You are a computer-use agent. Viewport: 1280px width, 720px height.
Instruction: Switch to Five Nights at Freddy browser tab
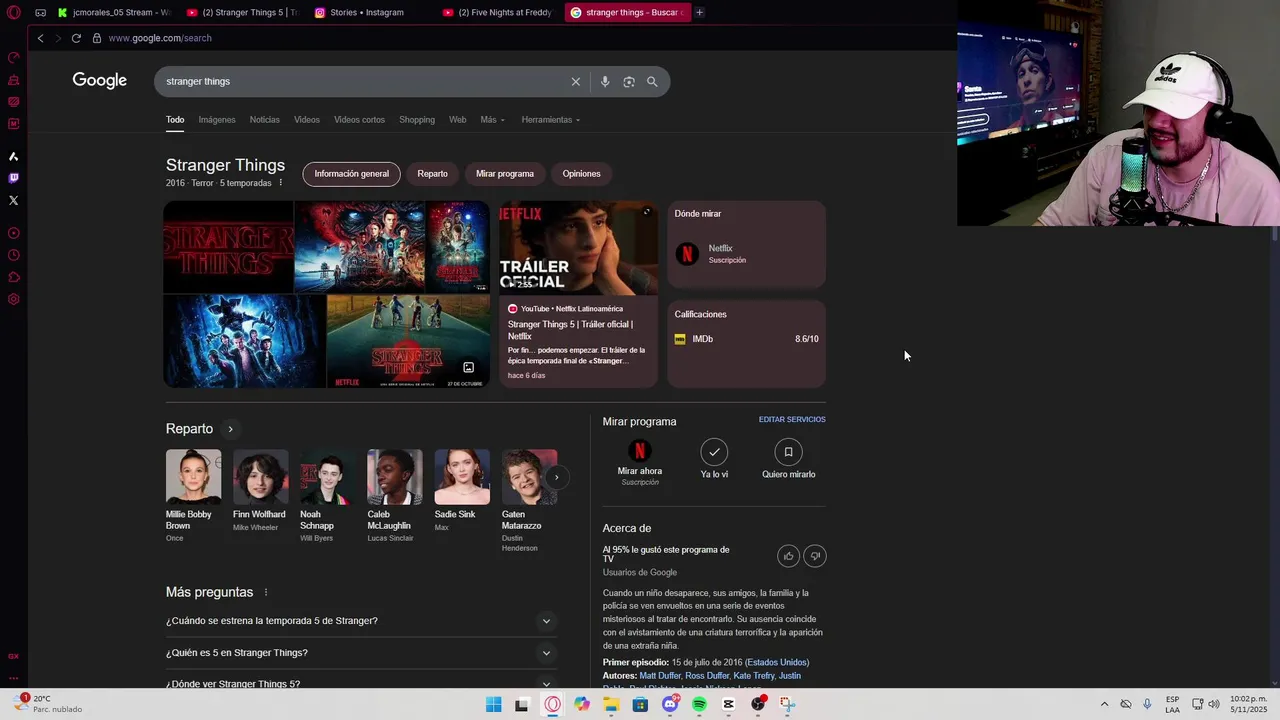497,12
